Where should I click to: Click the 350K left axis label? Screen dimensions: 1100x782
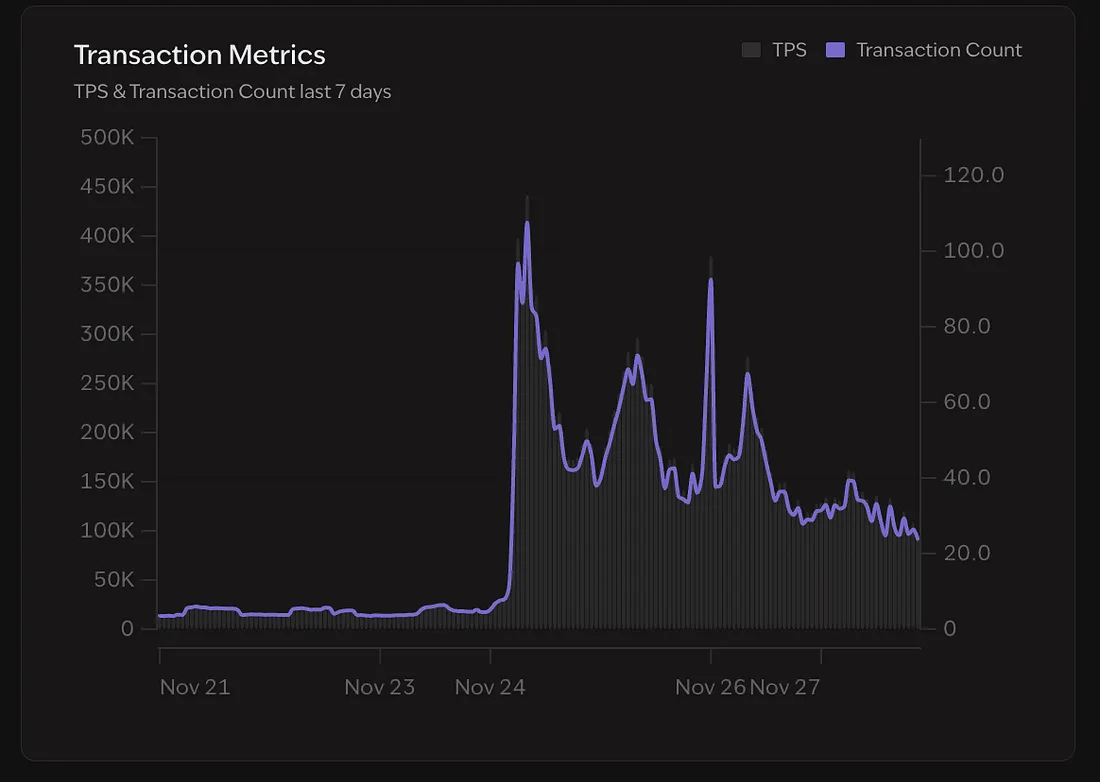click(x=107, y=285)
